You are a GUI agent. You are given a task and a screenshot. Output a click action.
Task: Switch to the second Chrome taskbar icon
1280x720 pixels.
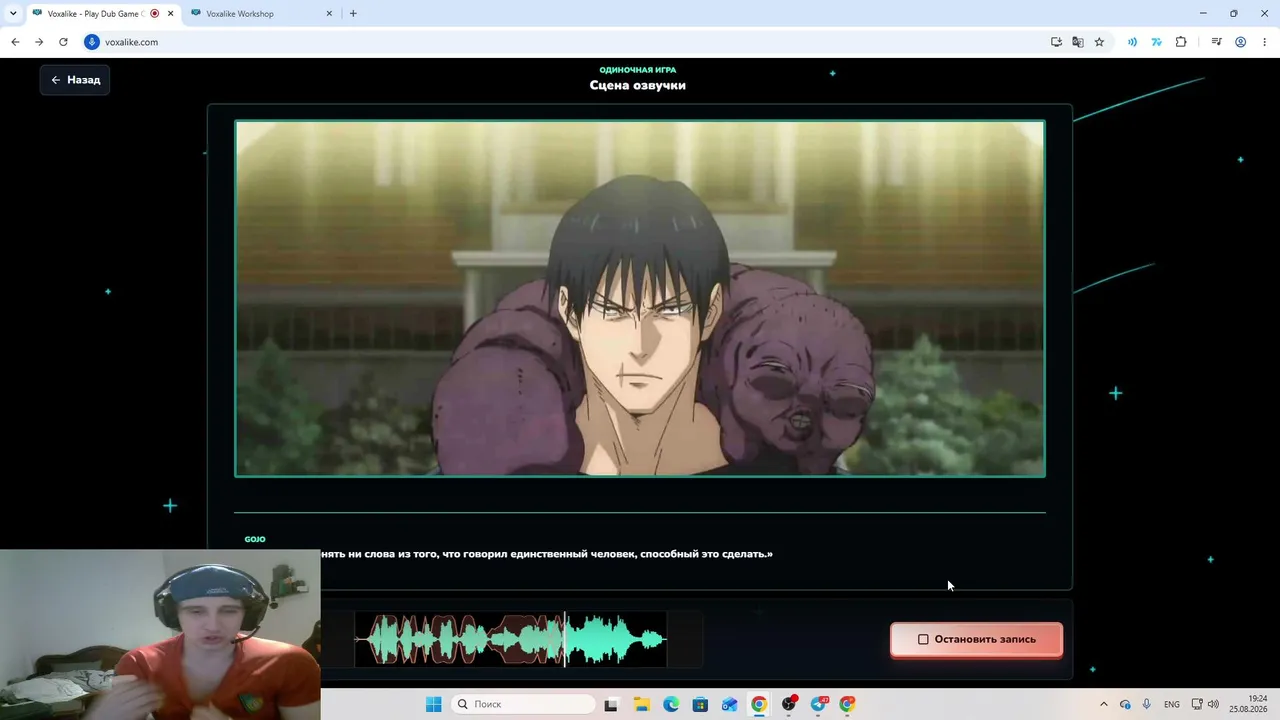[848, 704]
